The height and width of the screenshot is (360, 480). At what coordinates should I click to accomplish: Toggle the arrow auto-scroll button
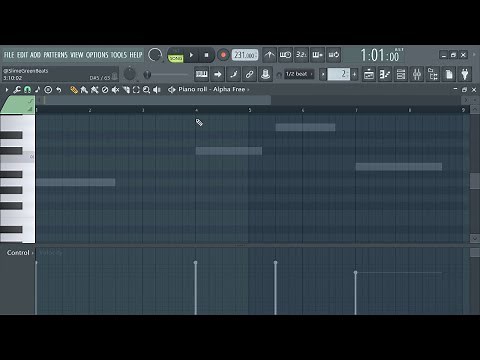(x=217, y=74)
